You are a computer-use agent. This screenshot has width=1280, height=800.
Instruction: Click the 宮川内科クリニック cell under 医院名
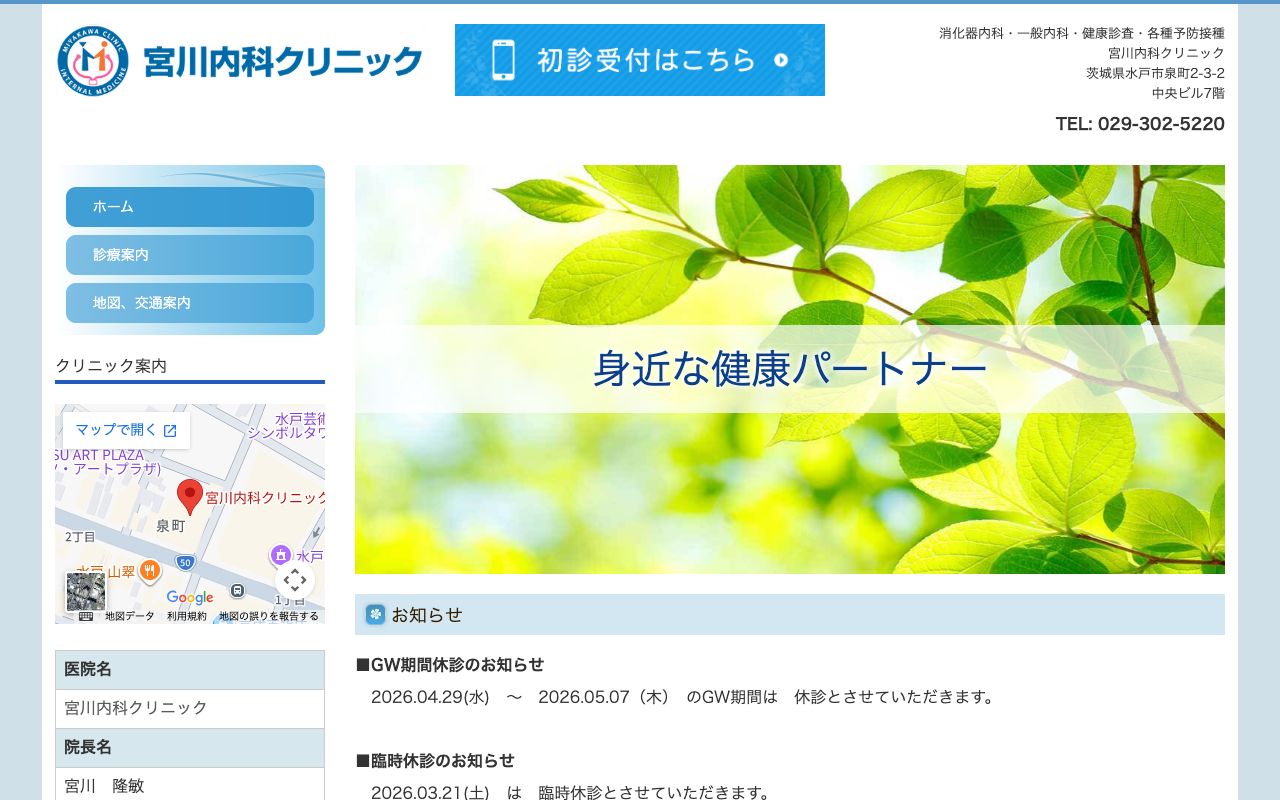[190, 708]
